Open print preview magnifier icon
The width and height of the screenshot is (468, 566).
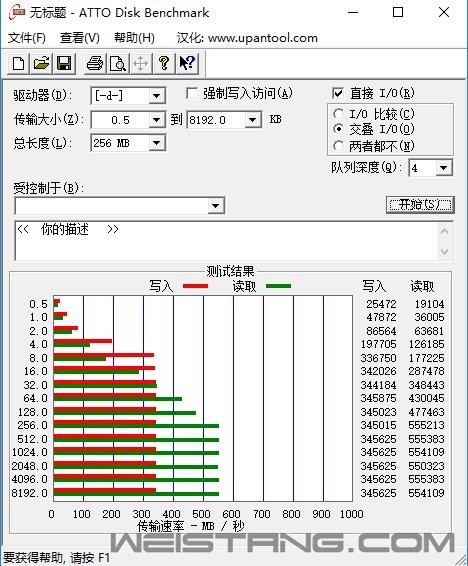tap(118, 64)
